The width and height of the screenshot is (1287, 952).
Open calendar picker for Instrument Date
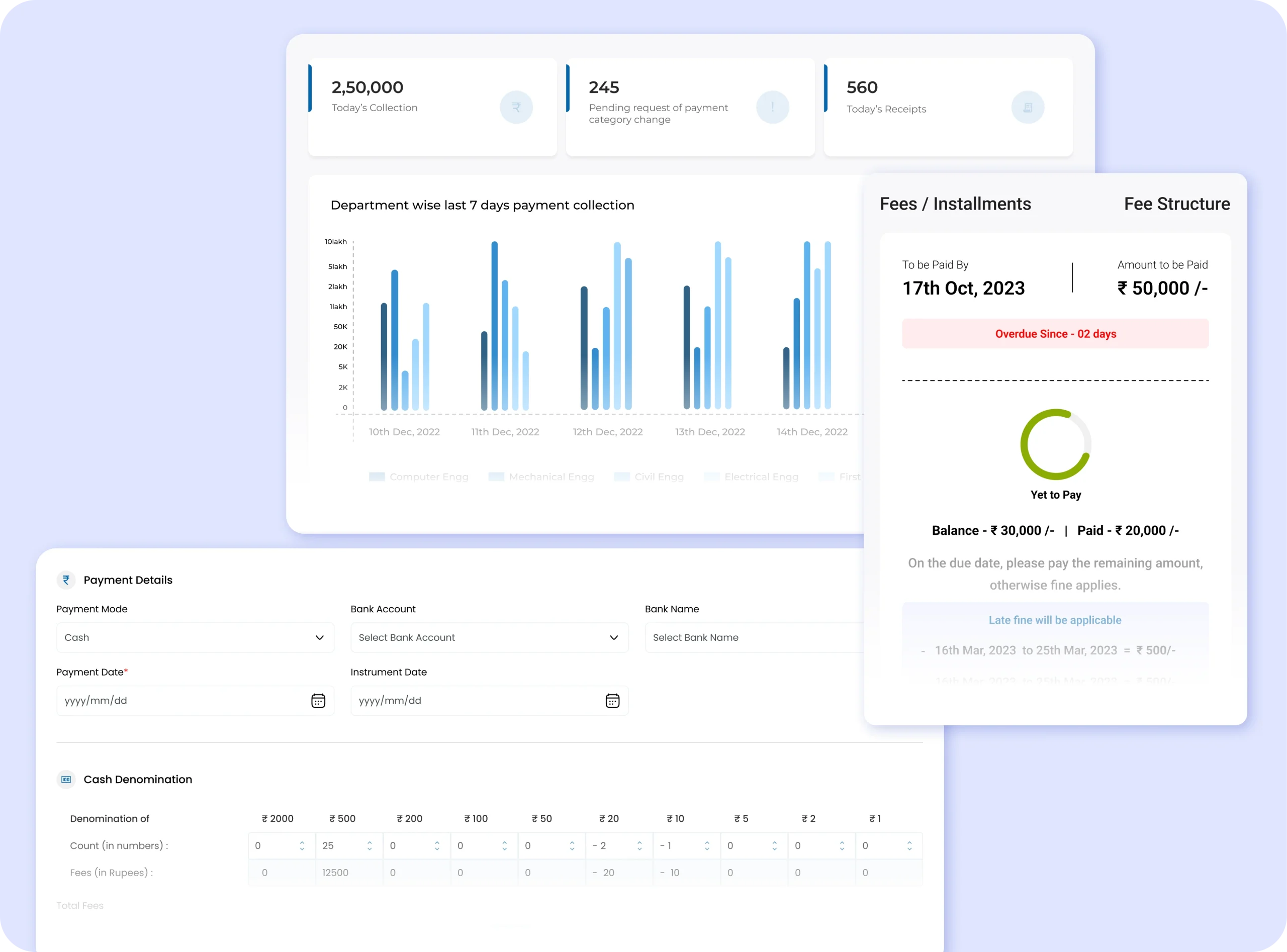tap(612, 701)
